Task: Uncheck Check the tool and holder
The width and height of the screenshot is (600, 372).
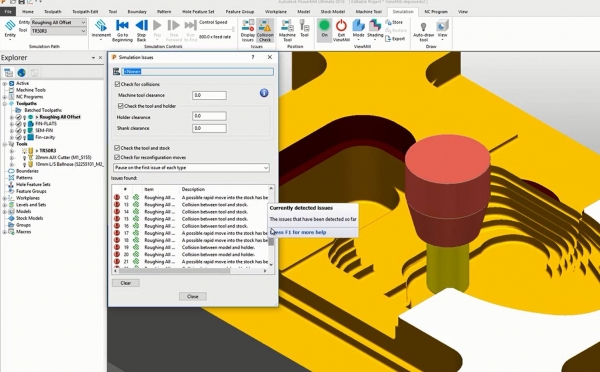Action: point(121,106)
